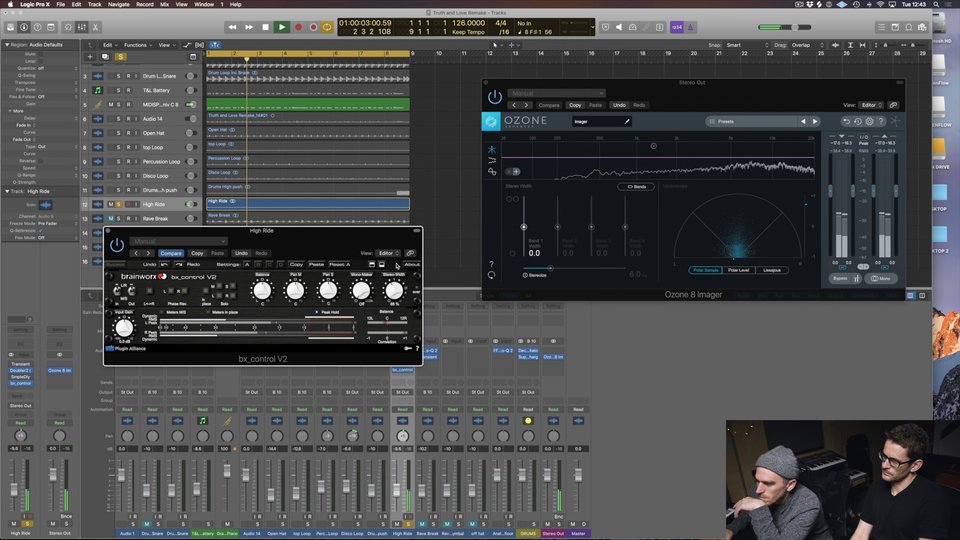
Task: Toggle the Inspector button in the control bar
Action: [x=24, y=27]
